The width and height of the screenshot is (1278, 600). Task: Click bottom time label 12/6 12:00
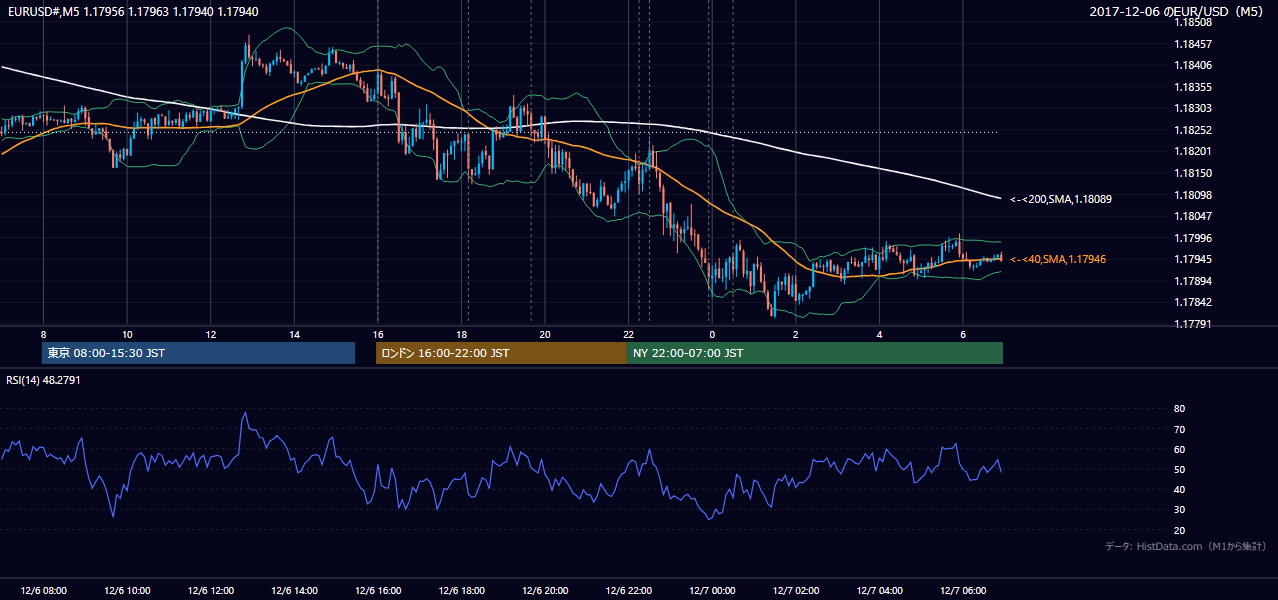tap(211, 590)
